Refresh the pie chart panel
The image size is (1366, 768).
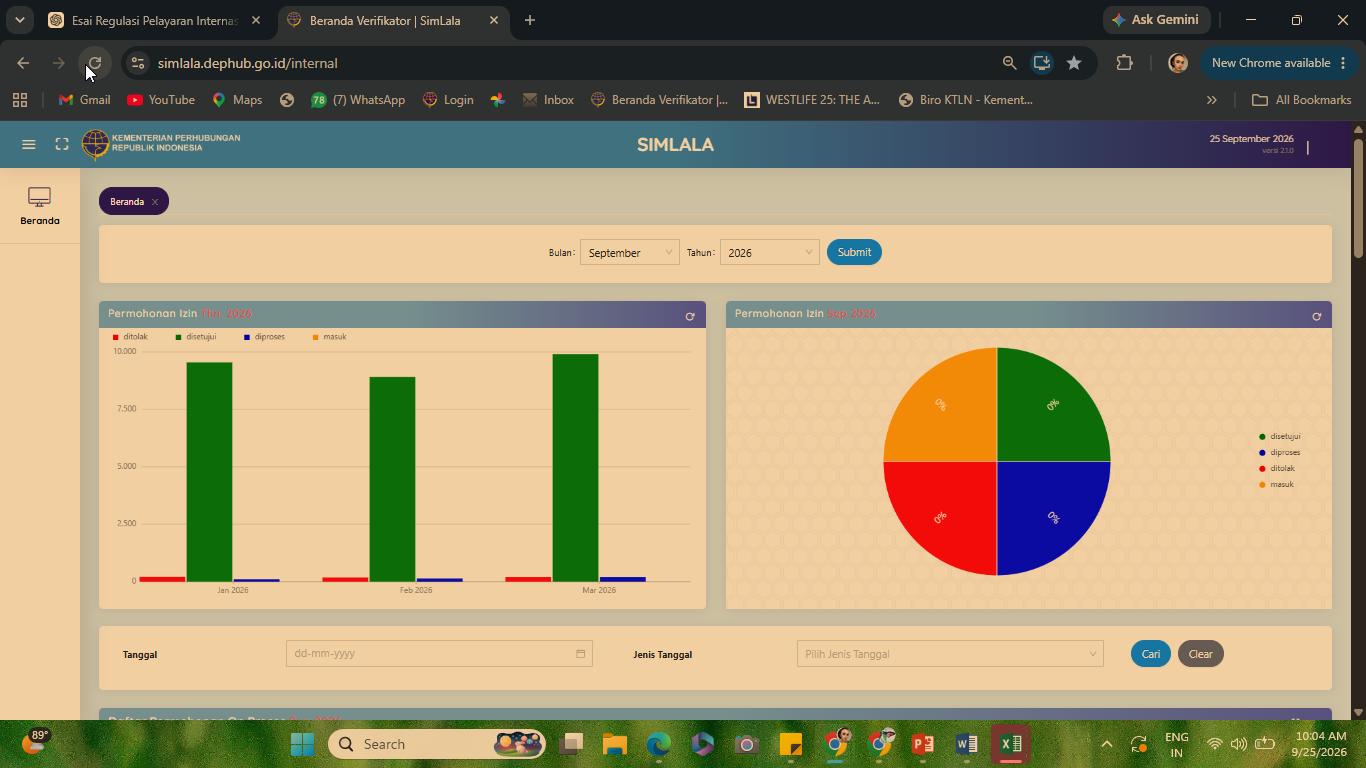point(1316,316)
